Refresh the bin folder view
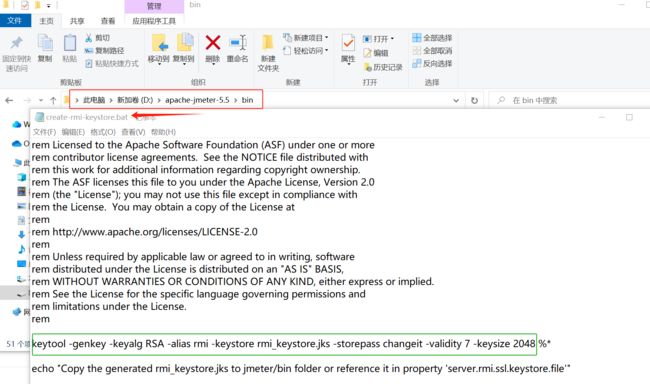The image size is (650, 384). click(x=475, y=100)
